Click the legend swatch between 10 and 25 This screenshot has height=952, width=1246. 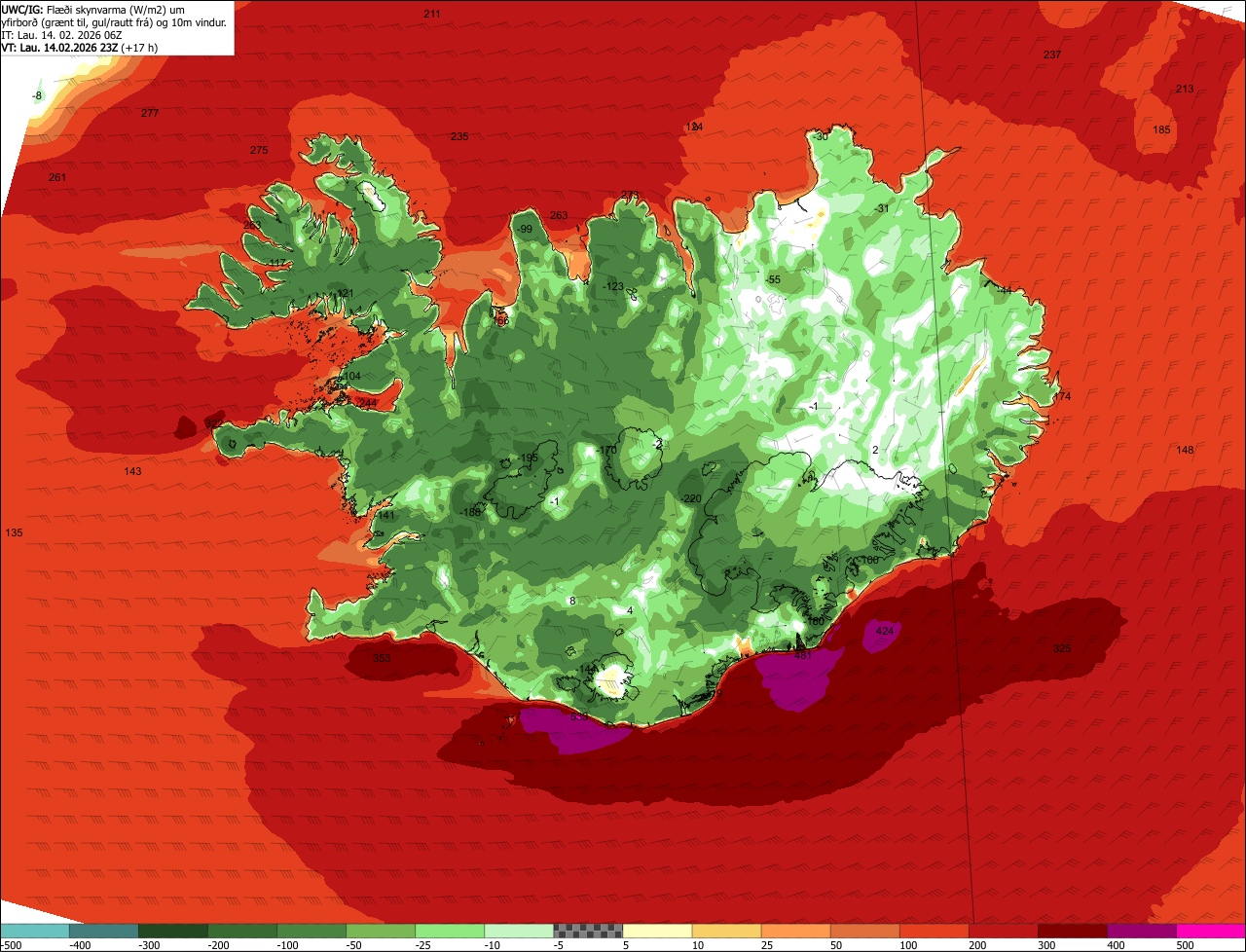[x=725, y=931]
